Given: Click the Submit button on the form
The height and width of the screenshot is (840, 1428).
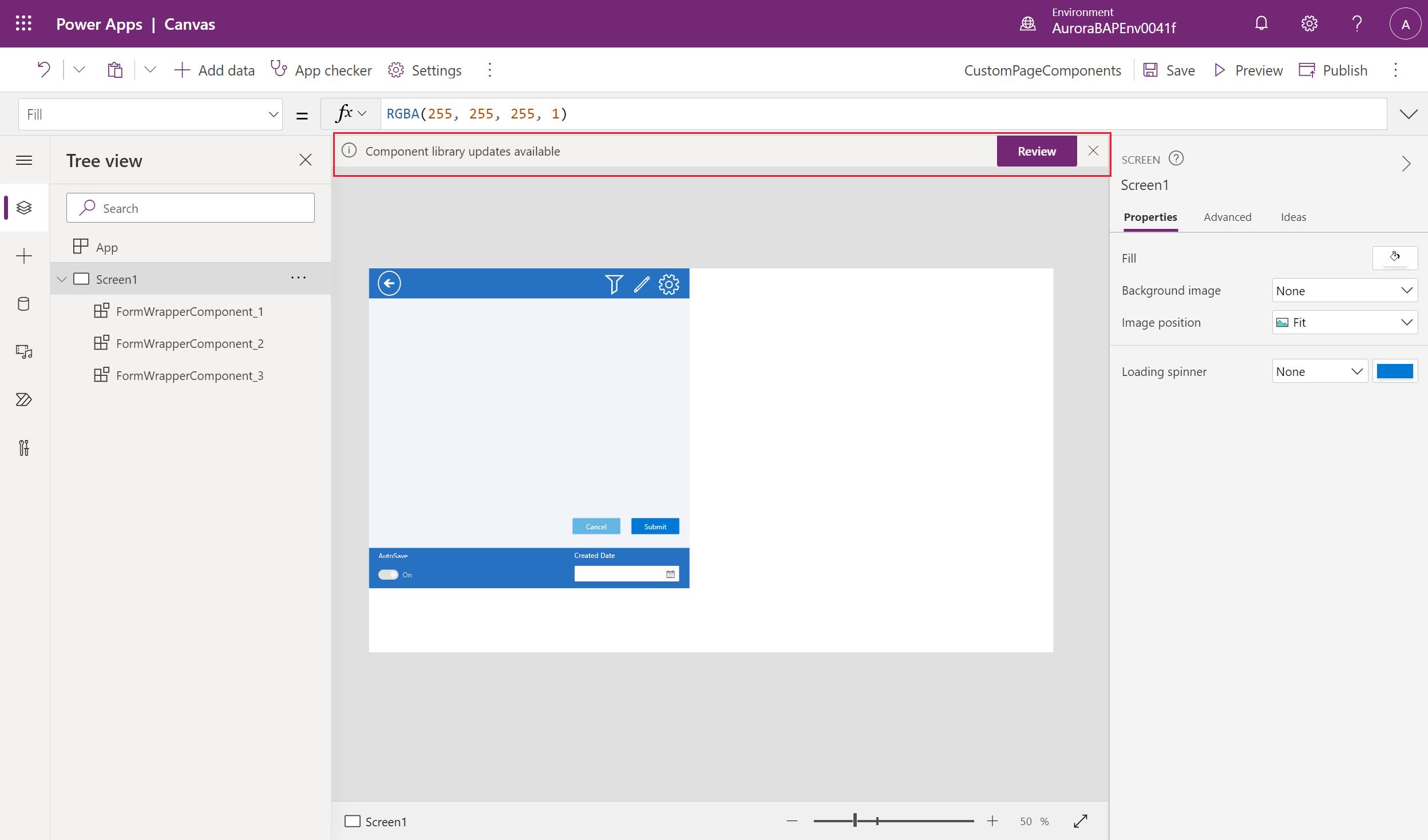Looking at the screenshot, I should pos(655,526).
